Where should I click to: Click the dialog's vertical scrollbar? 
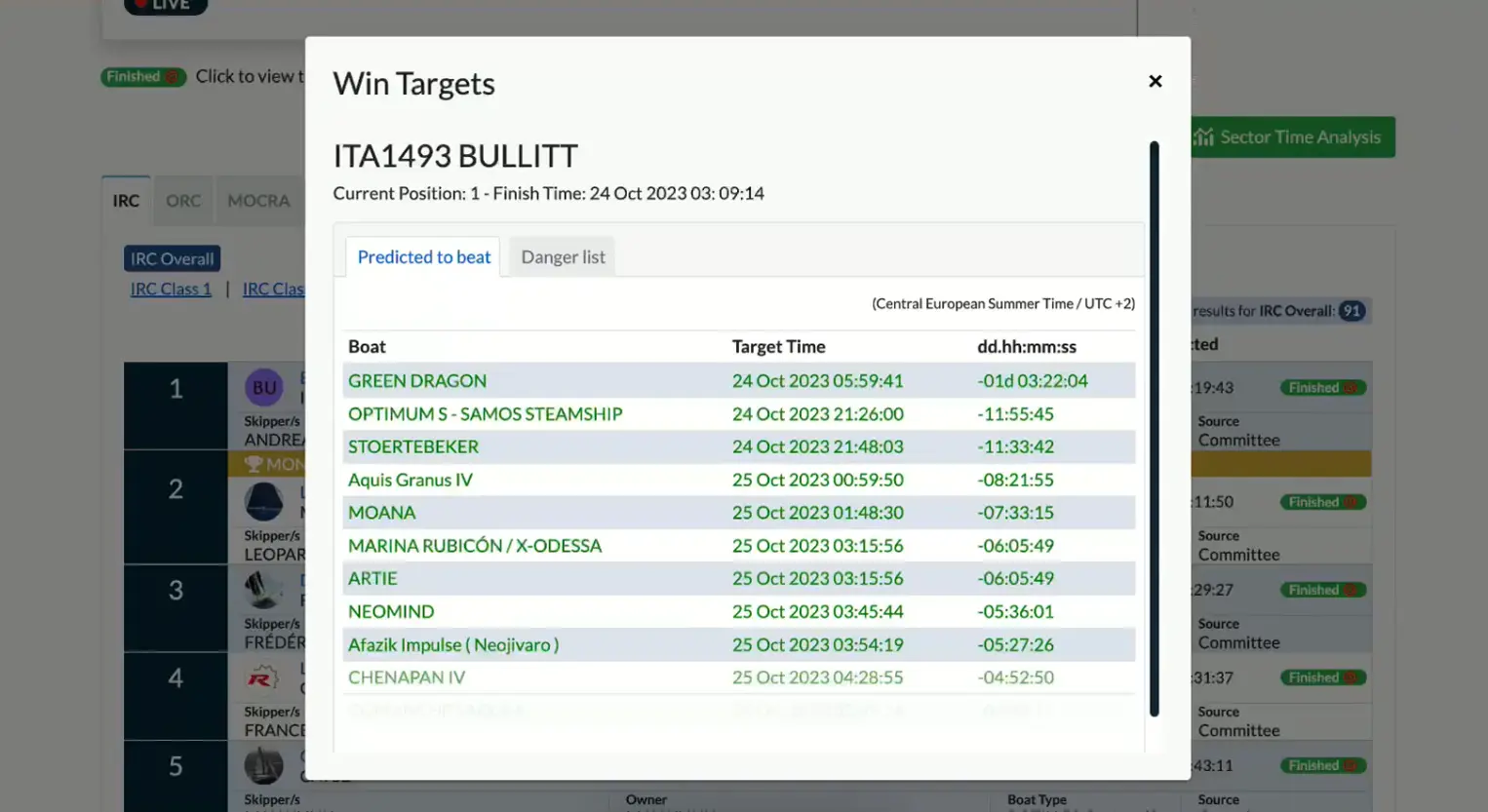[1154, 429]
